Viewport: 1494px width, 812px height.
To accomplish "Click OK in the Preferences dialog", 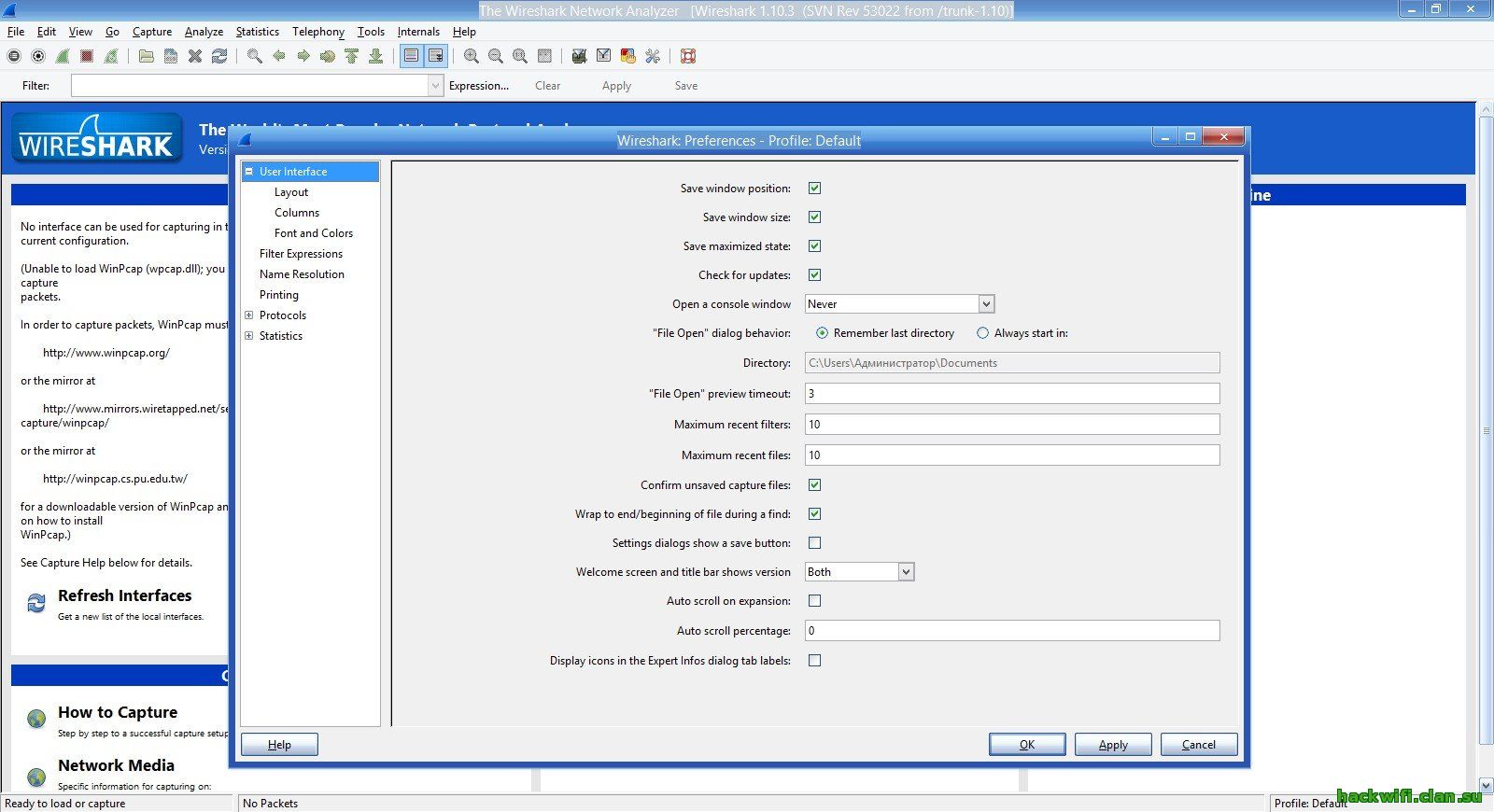I will 1027,745.
